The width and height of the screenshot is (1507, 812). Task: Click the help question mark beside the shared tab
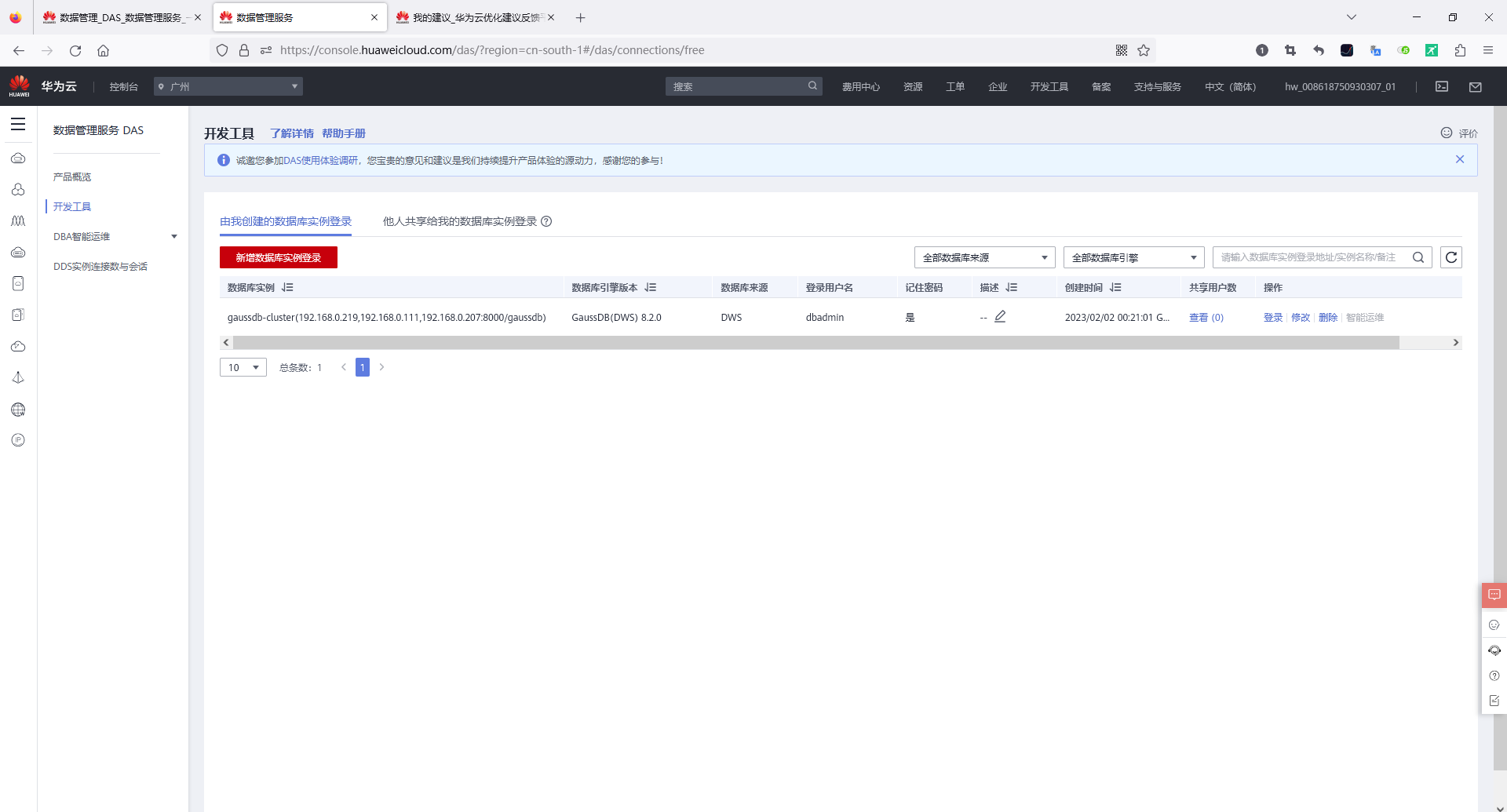pyautogui.click(x=546, y=221)
